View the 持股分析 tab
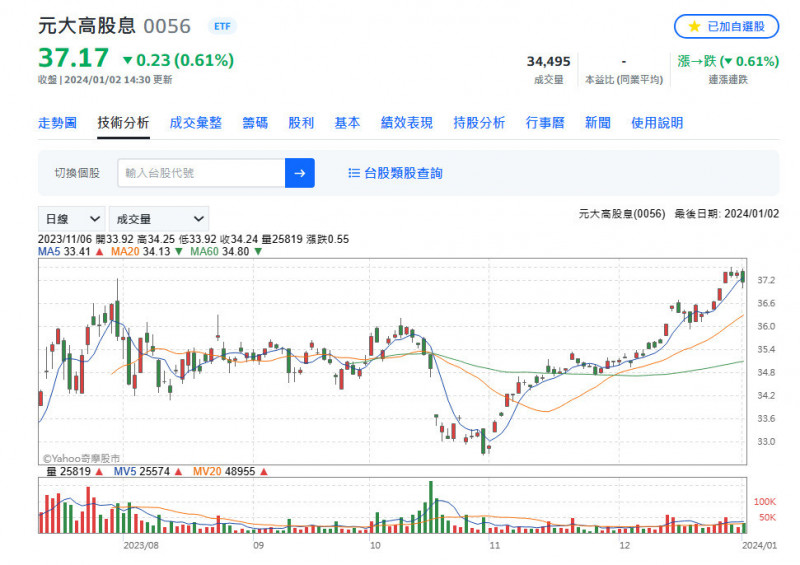Screen dimensions: 800x565 point(479,122)
